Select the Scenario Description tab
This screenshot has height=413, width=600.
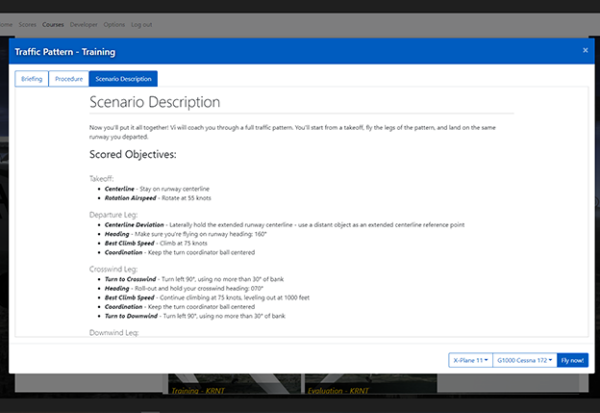(x=123, y=78)
